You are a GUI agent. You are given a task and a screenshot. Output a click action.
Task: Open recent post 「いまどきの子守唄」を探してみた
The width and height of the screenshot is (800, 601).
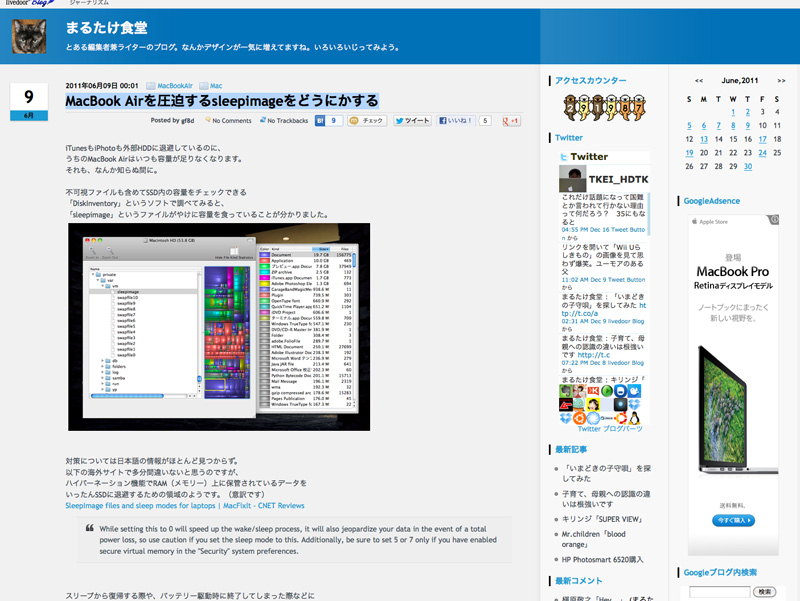(606, 473)
